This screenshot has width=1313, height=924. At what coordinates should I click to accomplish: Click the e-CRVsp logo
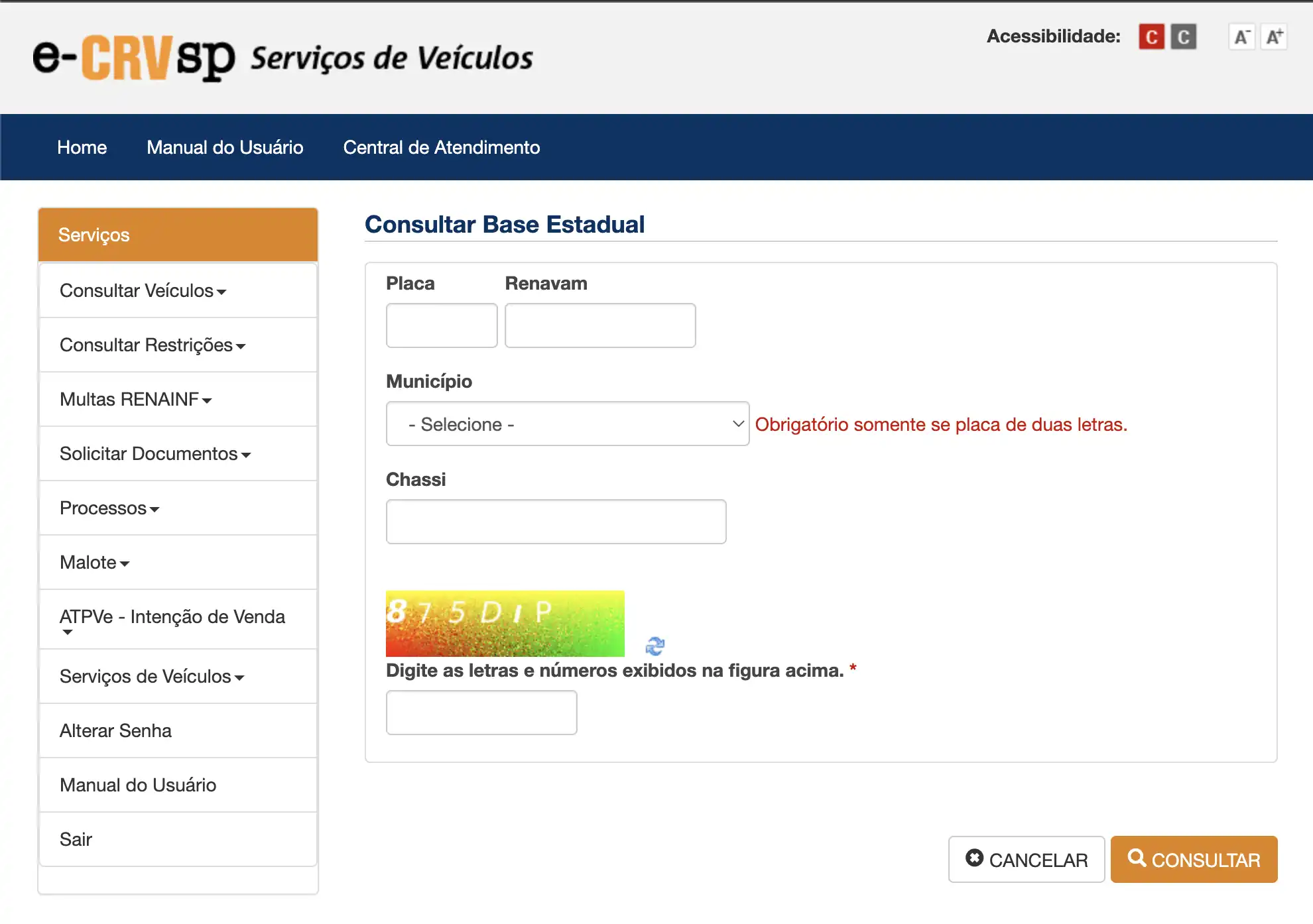point(134,58)
